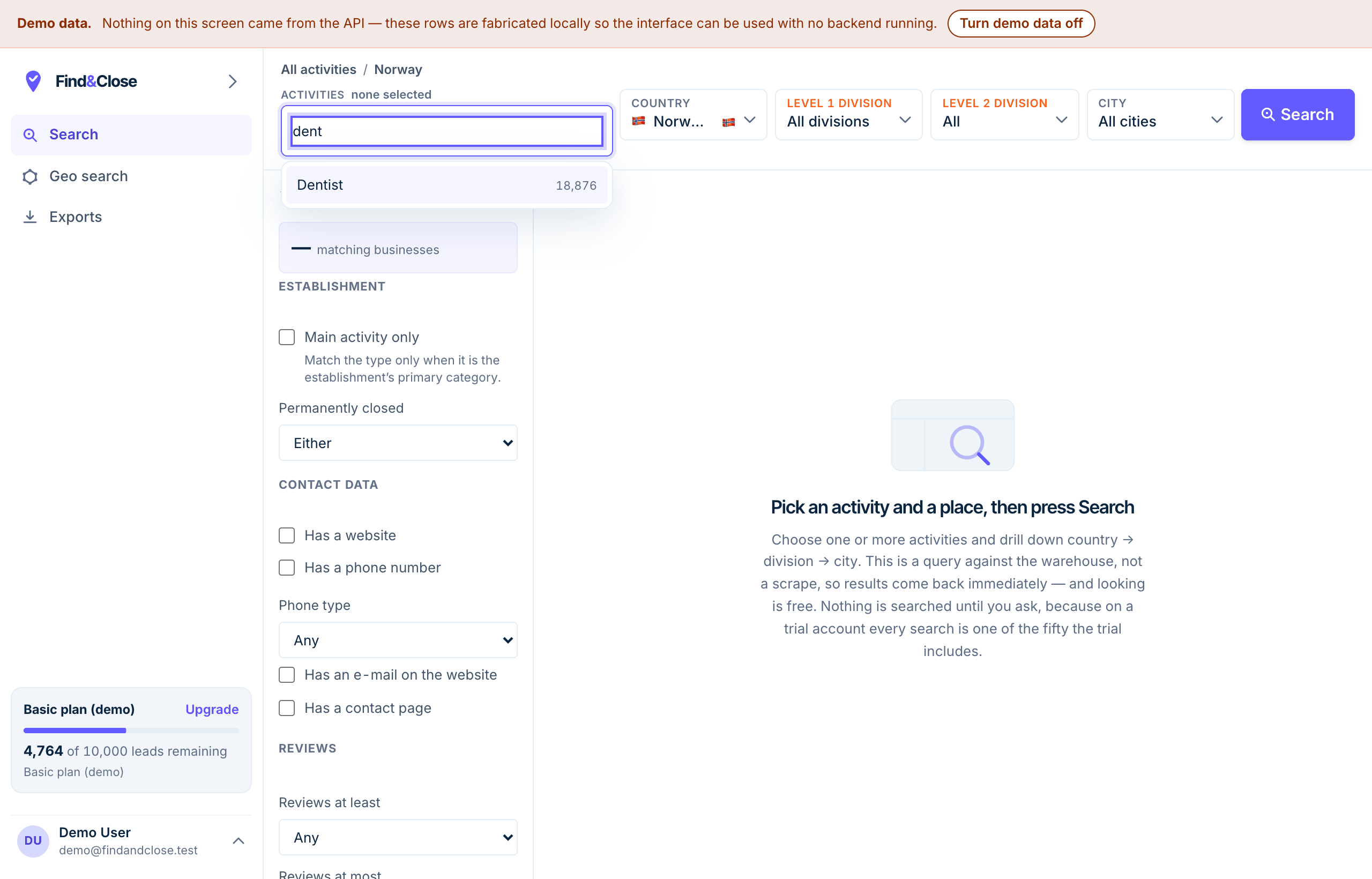
Task: Click the Exports download icon
Action: click(x=29, y=217)
